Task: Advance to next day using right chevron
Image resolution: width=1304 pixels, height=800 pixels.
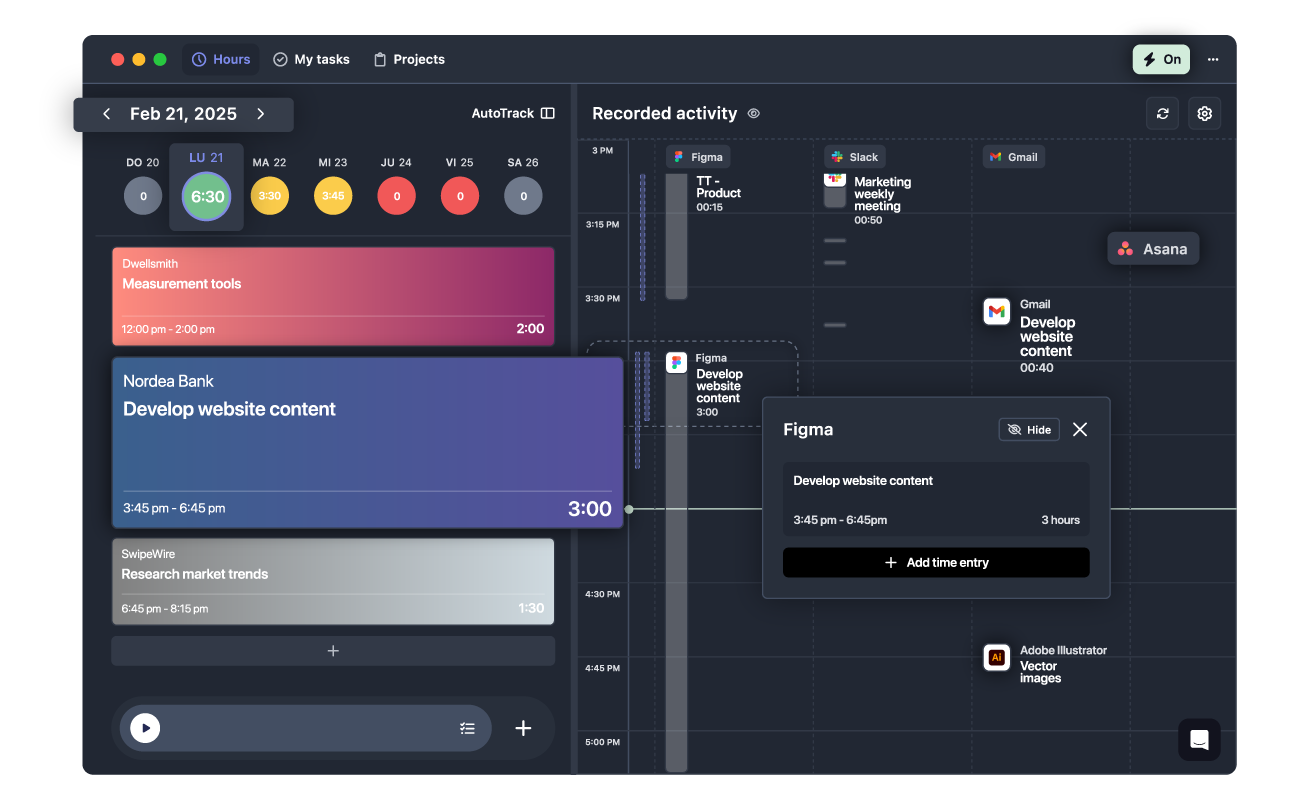Action: 260,113
